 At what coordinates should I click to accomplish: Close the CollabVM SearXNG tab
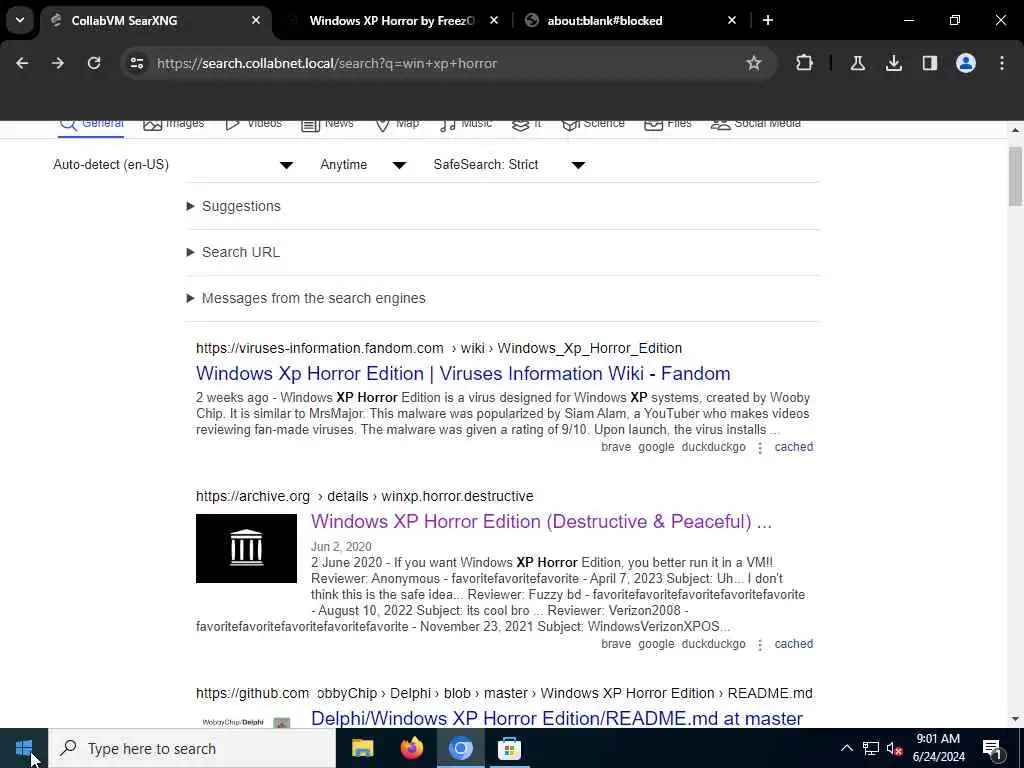pyautogui.click(x=256, y=20)
